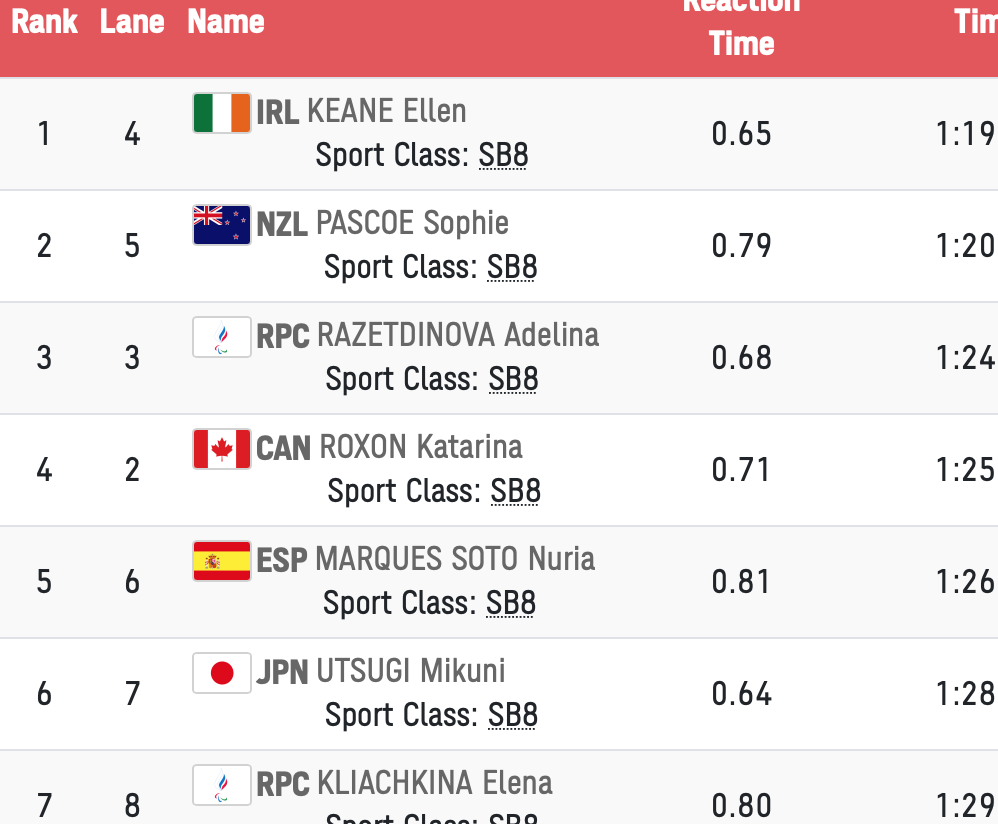Open athlete KEANE Ellen's profile

[386, 111]
